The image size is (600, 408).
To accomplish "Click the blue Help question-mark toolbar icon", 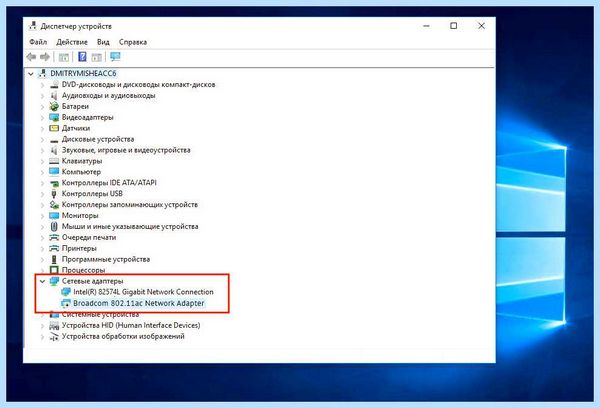I will 82,57.
